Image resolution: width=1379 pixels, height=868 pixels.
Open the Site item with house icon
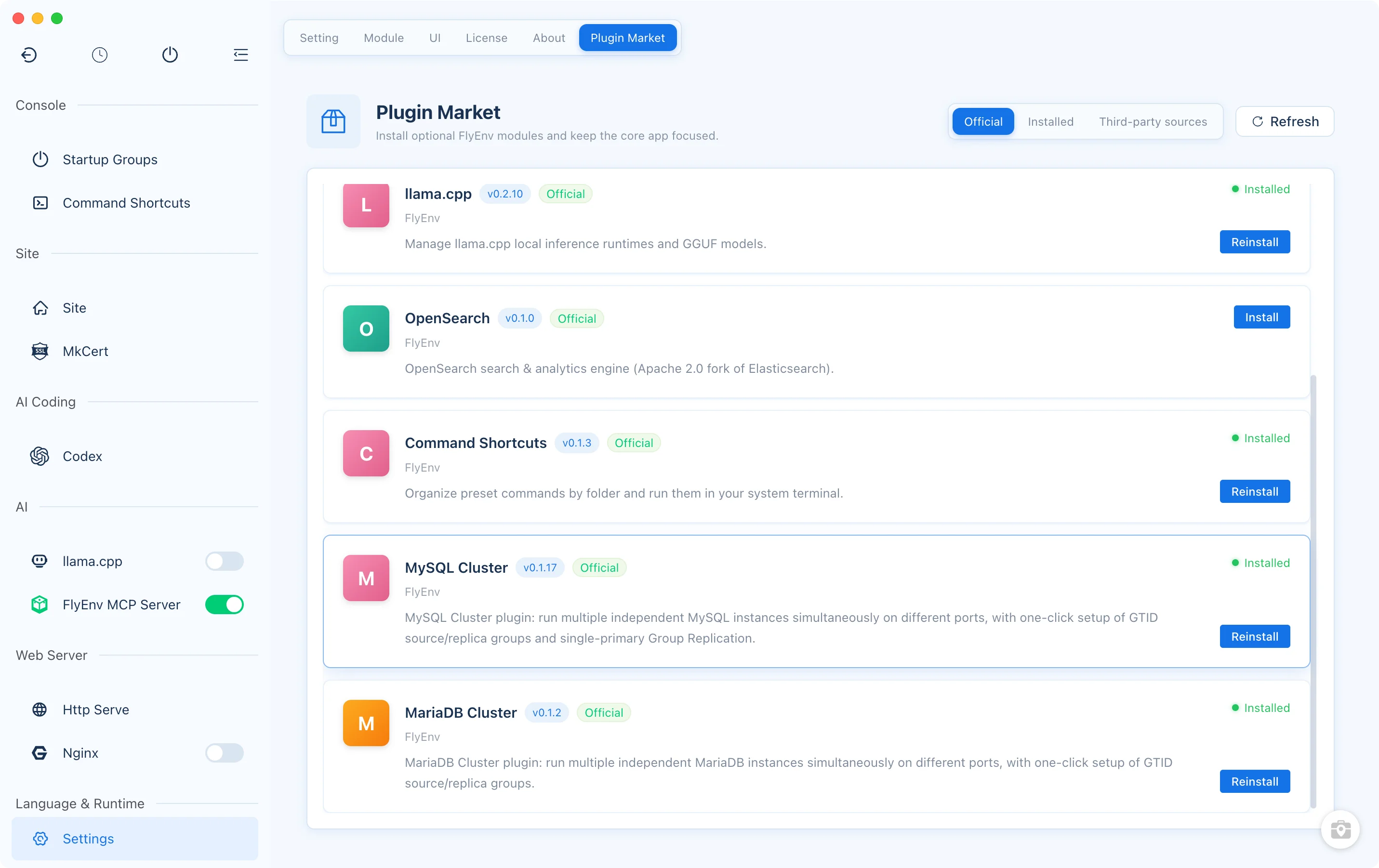click(x=134, y=307)
